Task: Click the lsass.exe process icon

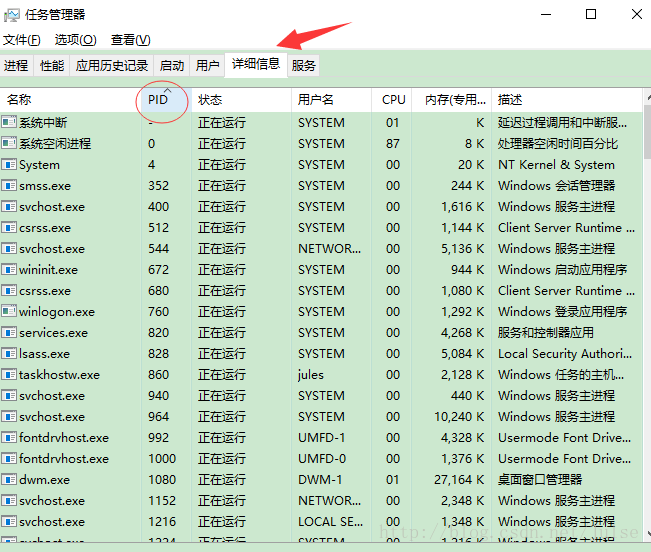Action: coord(10,354)
